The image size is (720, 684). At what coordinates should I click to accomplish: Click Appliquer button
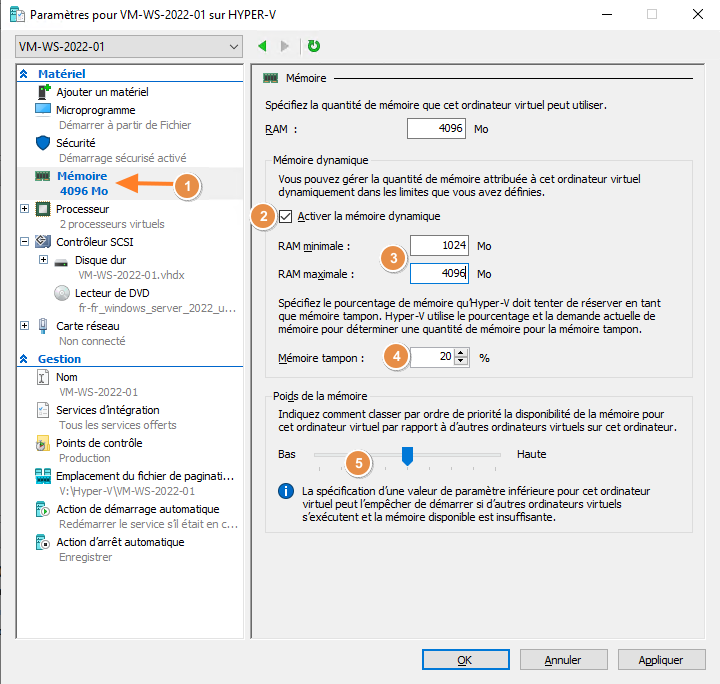click(x=661, y=660)
